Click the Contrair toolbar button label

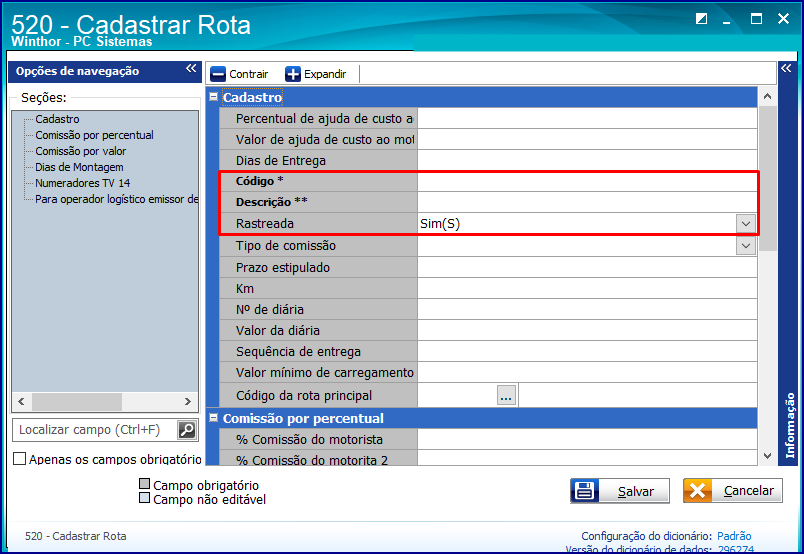(249, 74)
